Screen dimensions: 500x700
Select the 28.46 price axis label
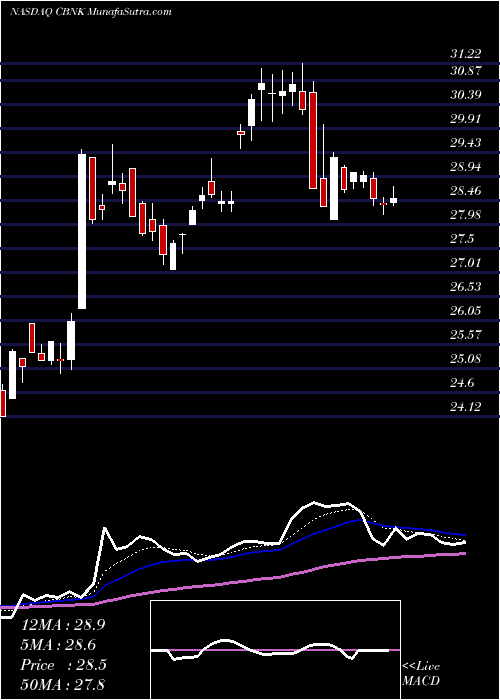coord(466,191)
